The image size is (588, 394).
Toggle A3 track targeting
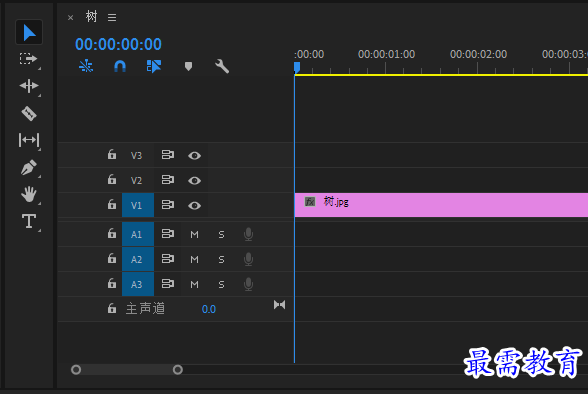(138, 284)
